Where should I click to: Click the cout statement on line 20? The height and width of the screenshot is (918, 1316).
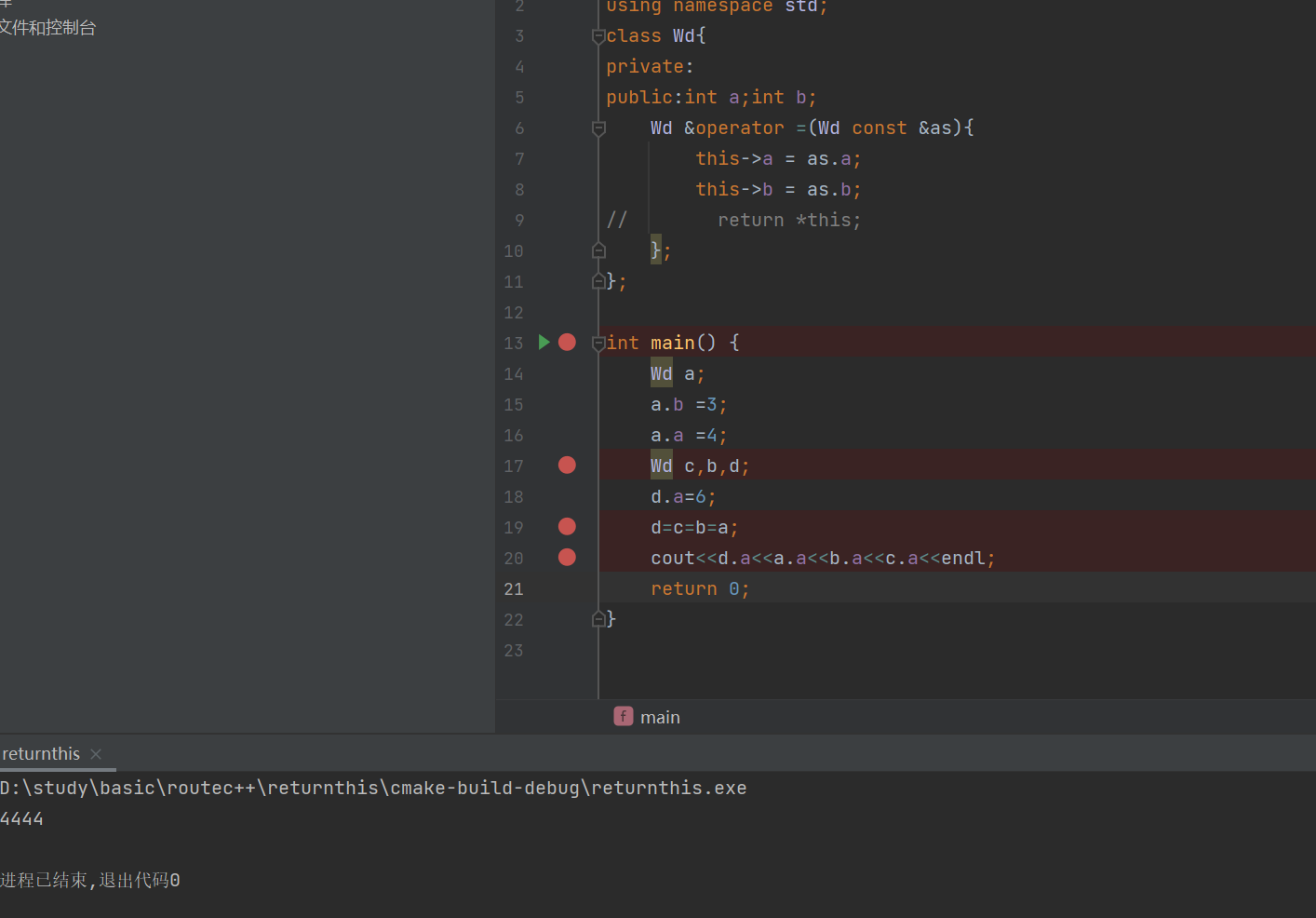(x=823, y=558)
